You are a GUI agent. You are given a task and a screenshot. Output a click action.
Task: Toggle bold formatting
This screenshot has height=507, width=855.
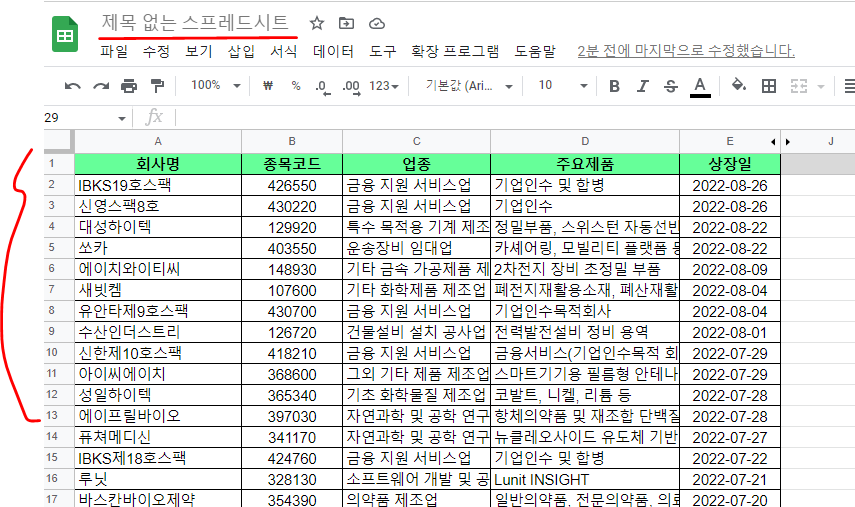(615, 86)
